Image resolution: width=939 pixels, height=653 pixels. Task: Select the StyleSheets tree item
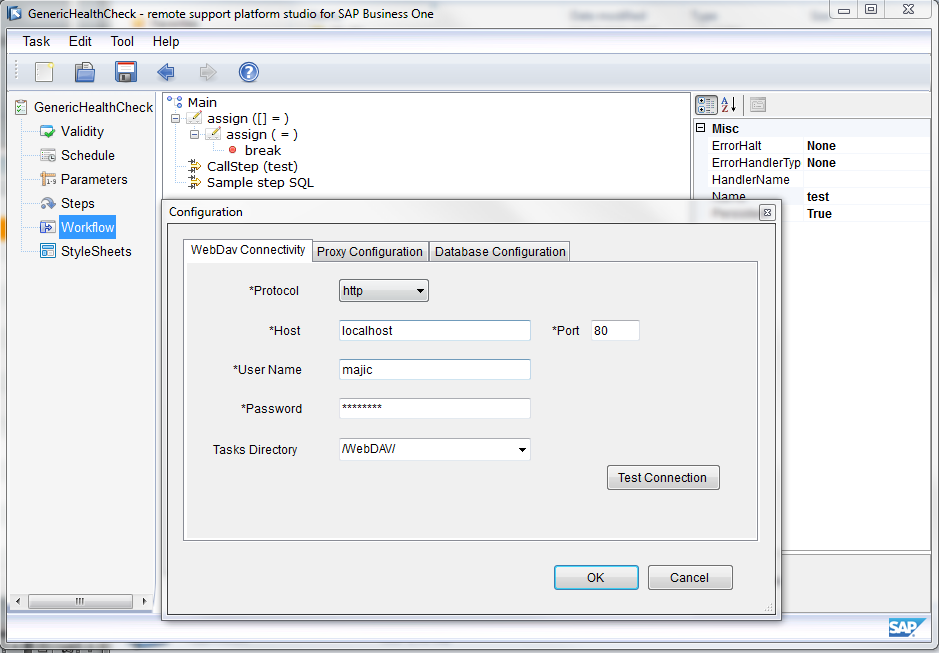tap(96, 251)
